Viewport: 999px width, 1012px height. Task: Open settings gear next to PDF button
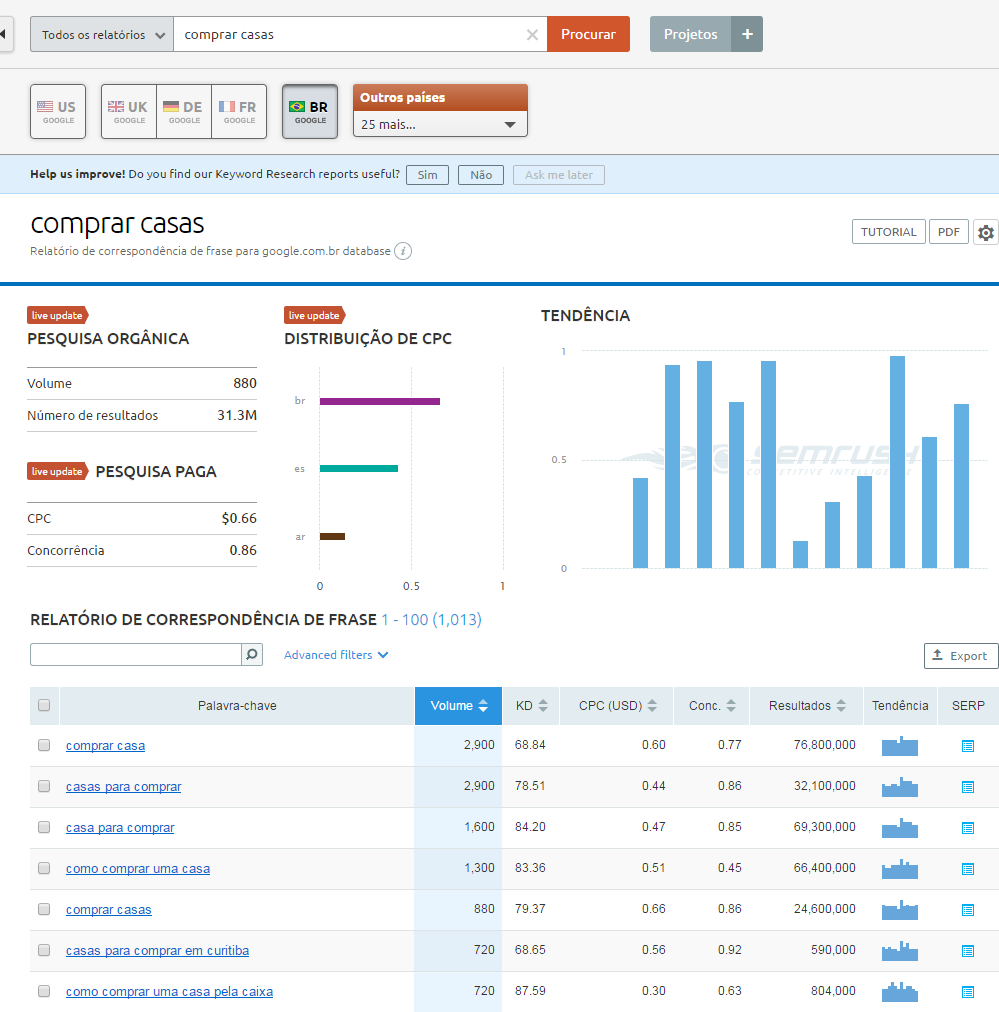[x=985, y=232]
